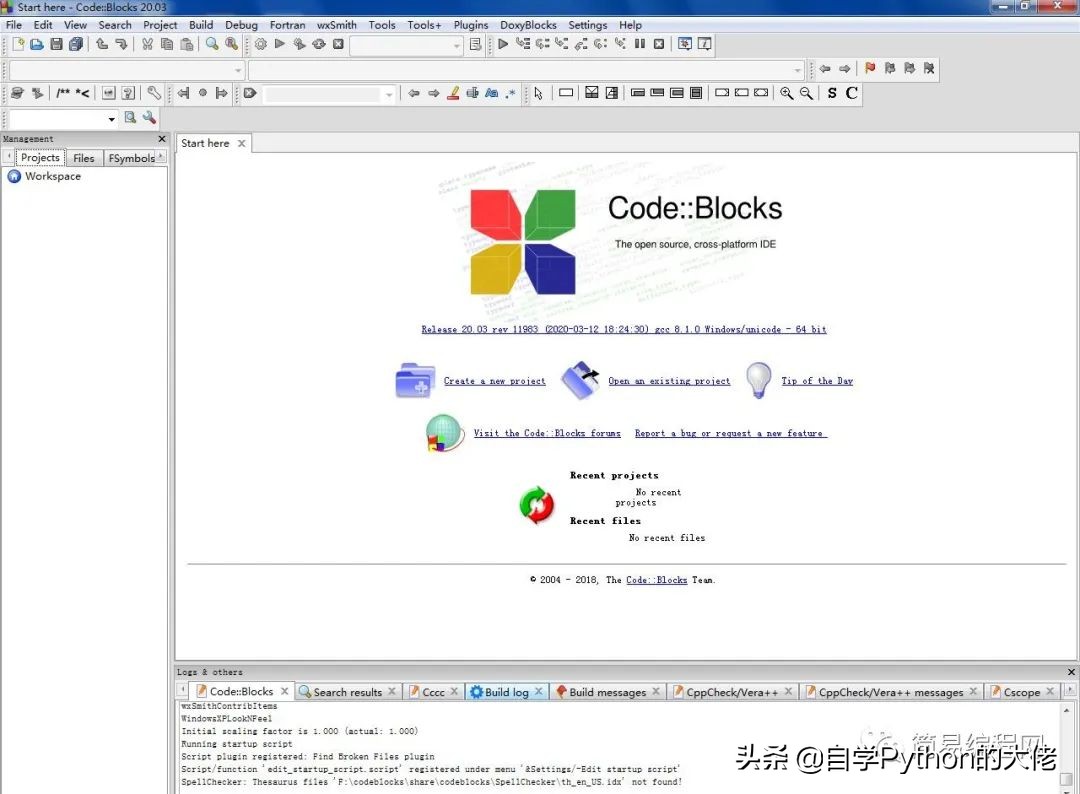Screen dimensions: 1080x794
Task: Click the Nassi-Shneiderman zoom in icon
Action: tap(787, 93)
